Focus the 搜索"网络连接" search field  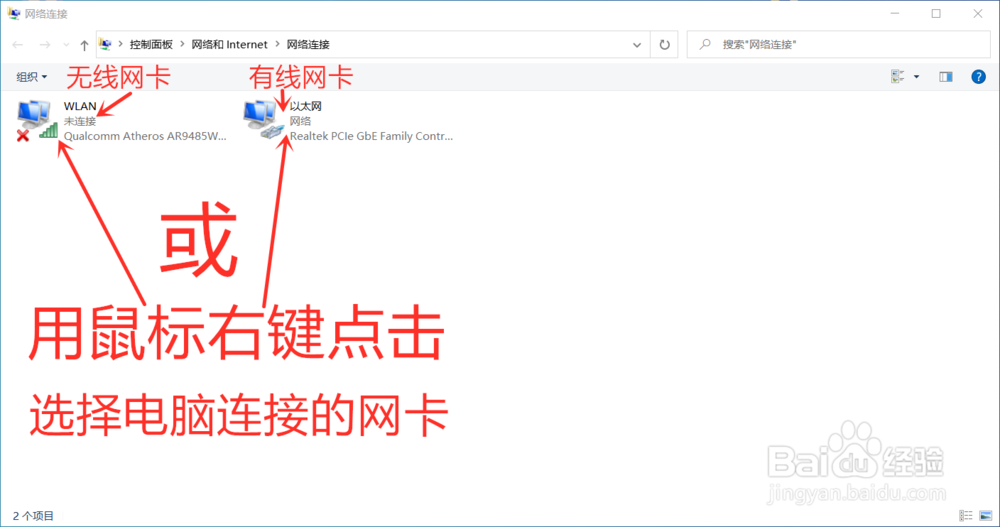tap(838, 45)
